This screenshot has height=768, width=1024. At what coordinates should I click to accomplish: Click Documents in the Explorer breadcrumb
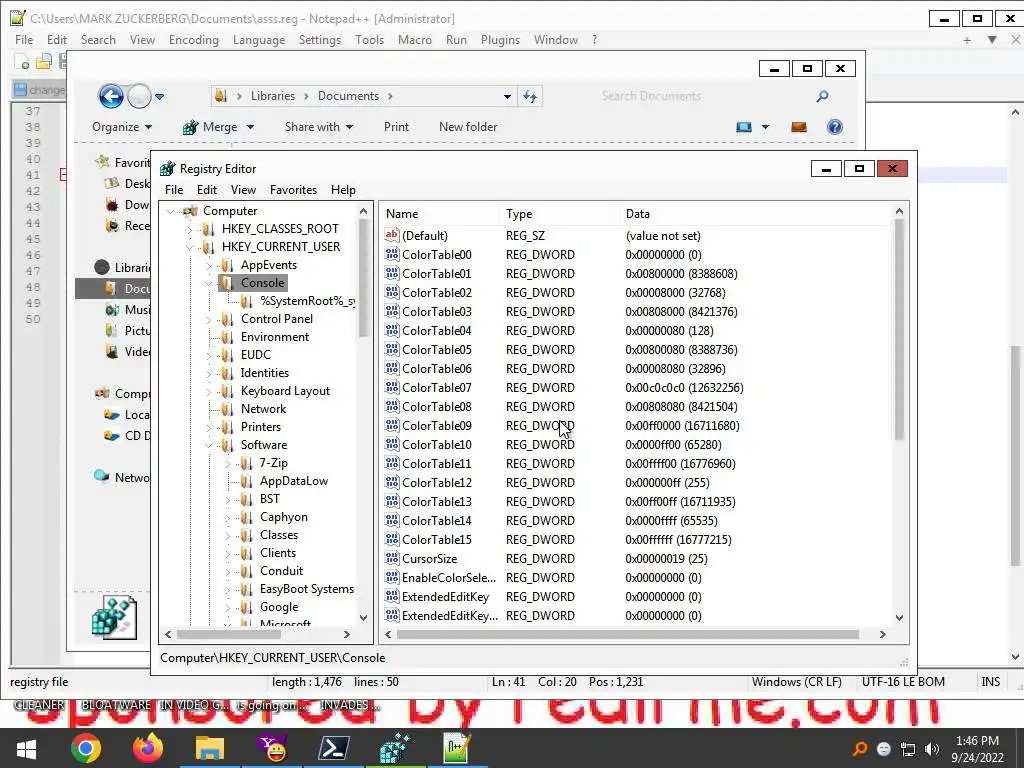point(348,96)
